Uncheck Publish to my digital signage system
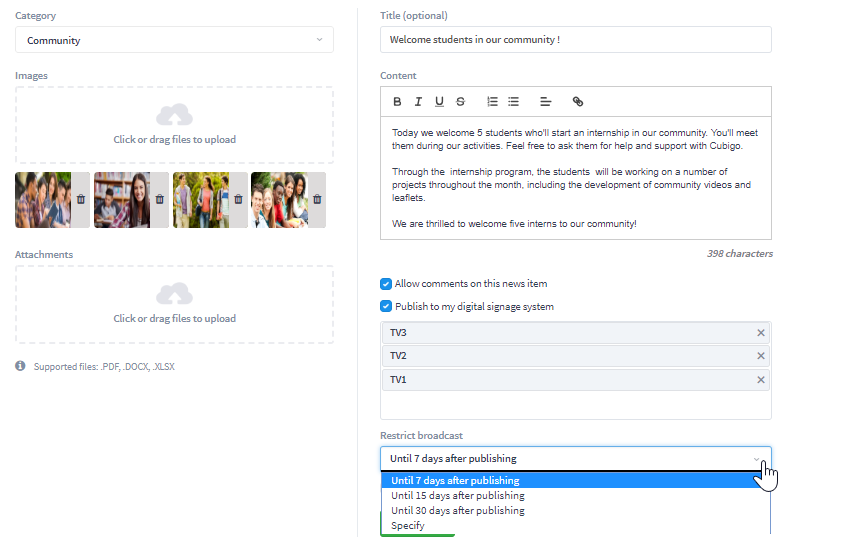Viewport: 859px width, 546px height. [386, 306]
